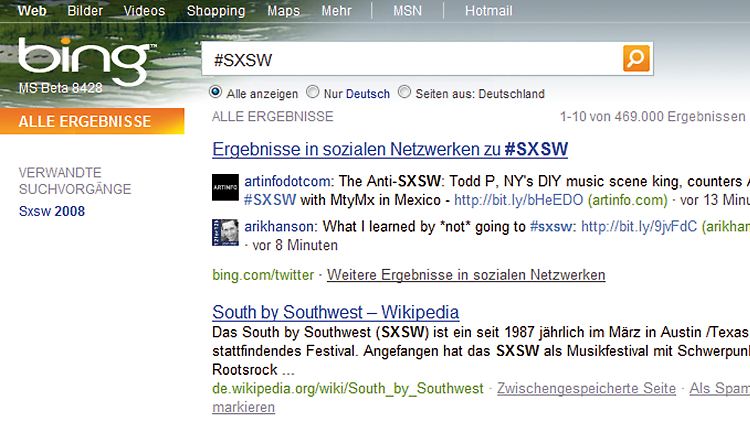This screenshot has width=750, height=422.
Task: Open Maps from the top navigation
Action: tap(283, 11)
